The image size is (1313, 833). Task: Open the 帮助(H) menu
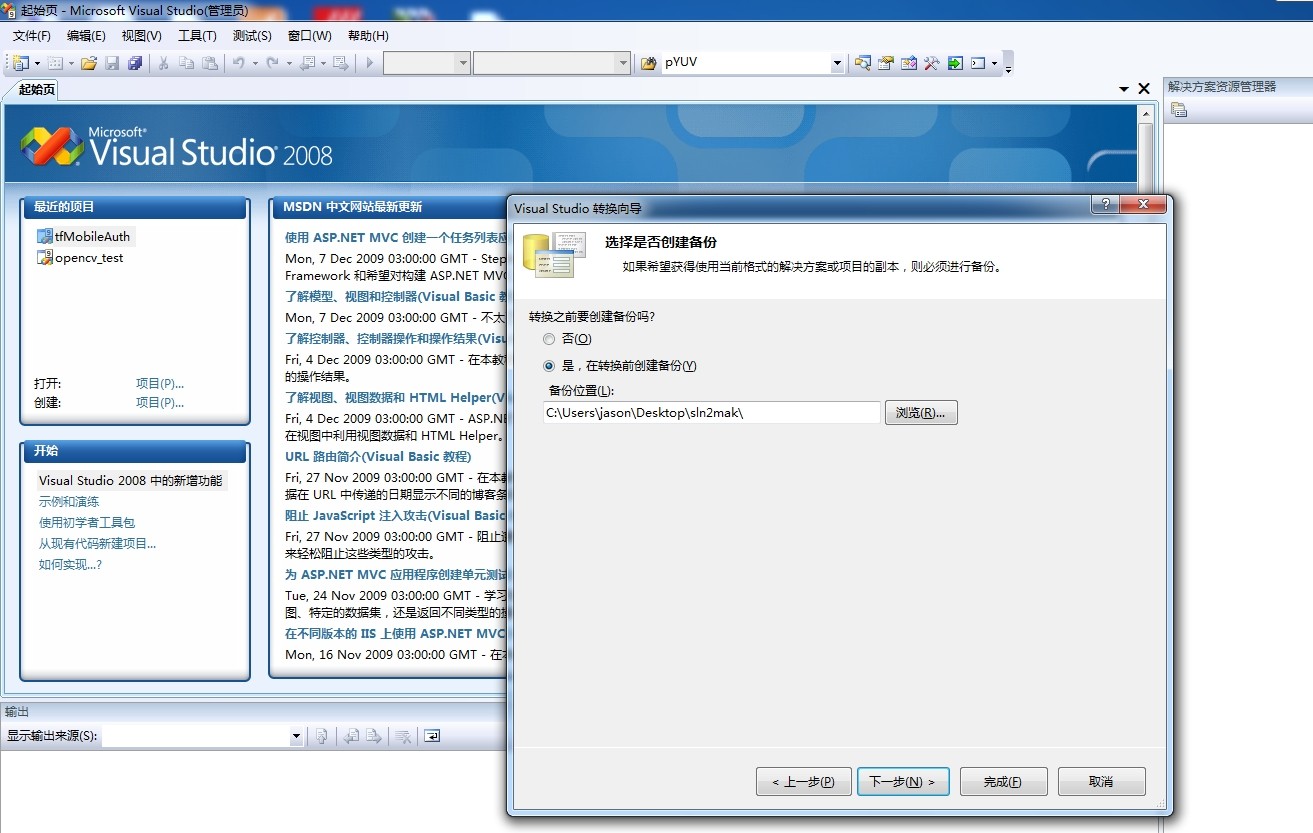pyautogui.click(x=368, y=36)
